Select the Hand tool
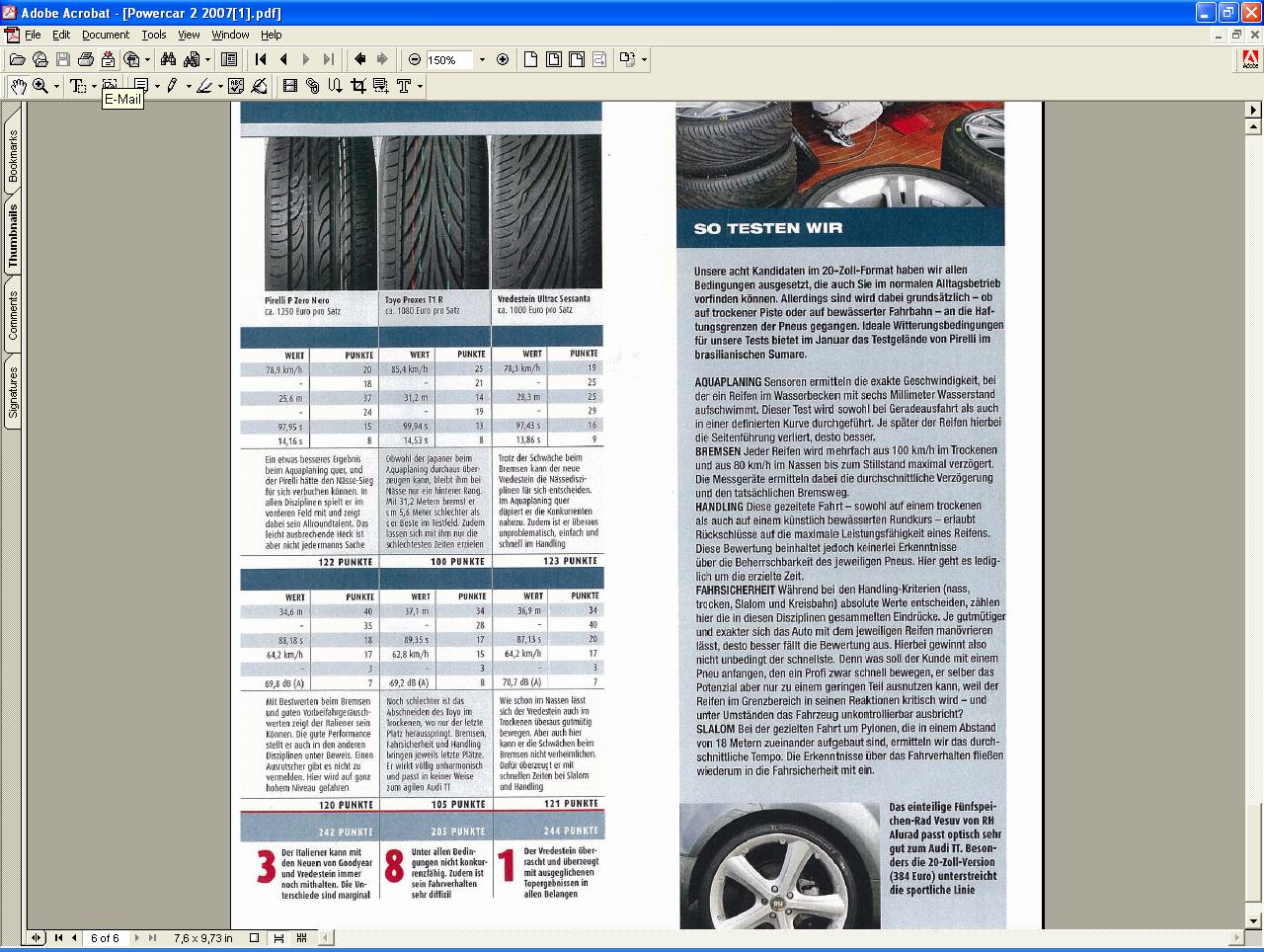1264x952 pixels. click(18, 86)
